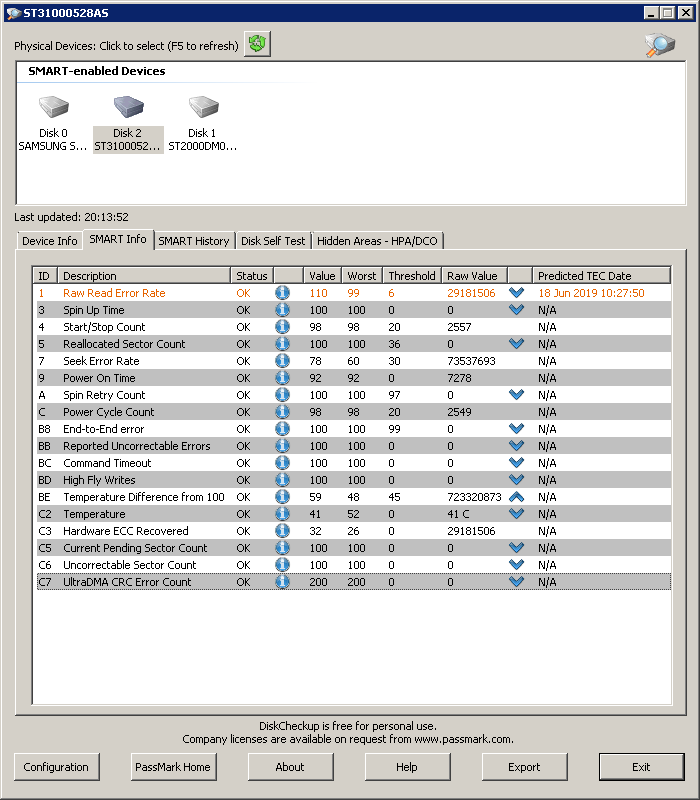
Task: Open the Disk Self Test tab
Action: click(x=273, y=241)
